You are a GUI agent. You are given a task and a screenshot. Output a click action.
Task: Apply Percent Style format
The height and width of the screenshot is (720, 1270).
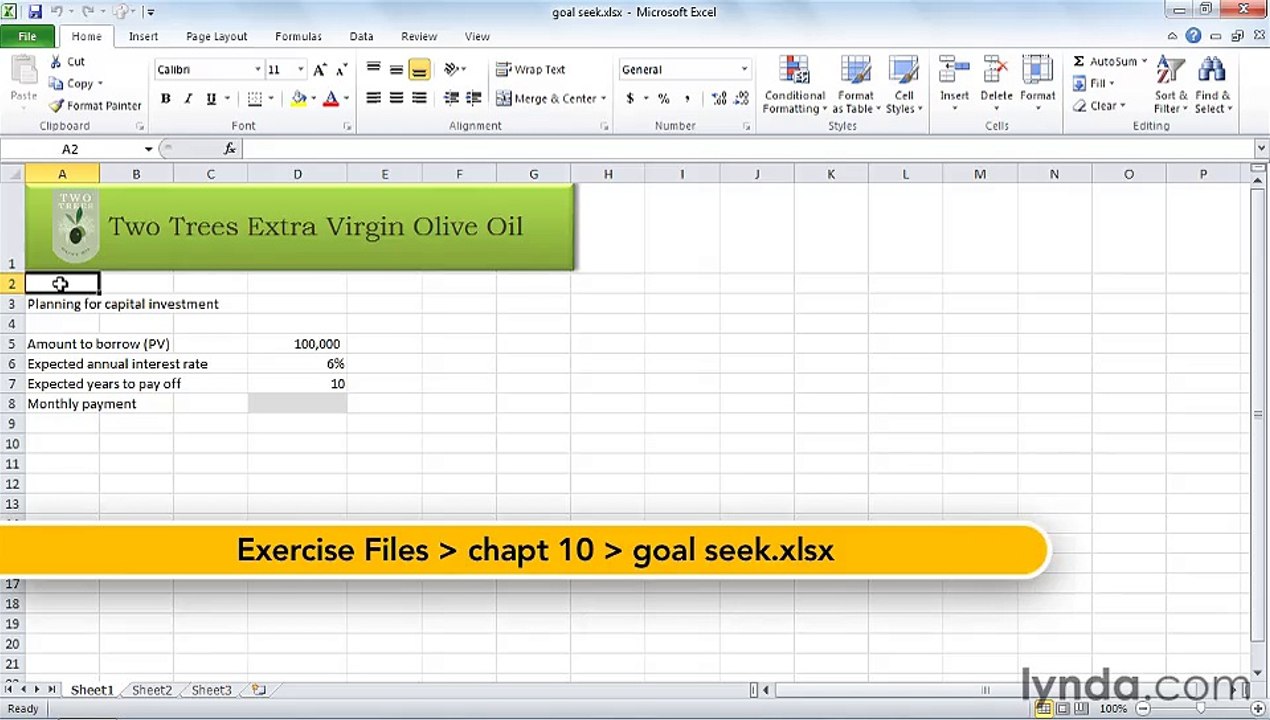[x=663, y=98]
